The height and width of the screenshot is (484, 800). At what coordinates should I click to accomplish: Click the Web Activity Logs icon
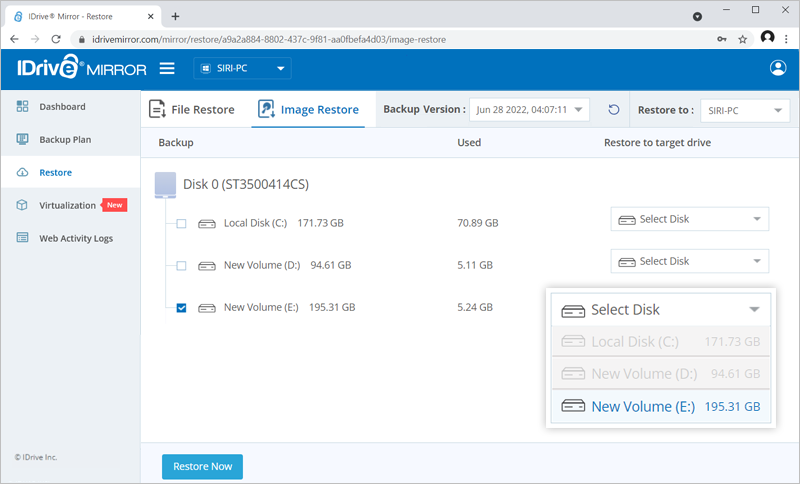pos(22,238)
